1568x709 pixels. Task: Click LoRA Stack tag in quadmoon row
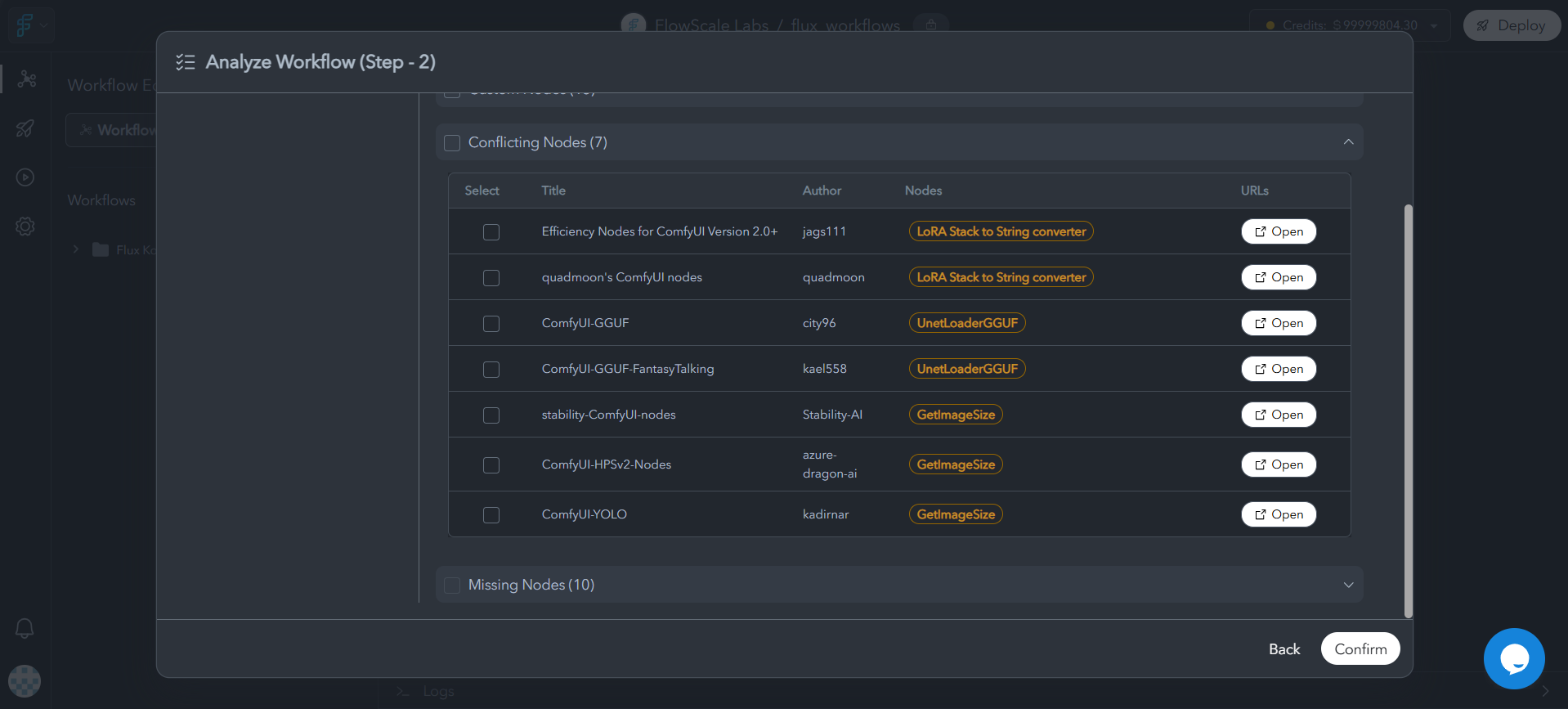1001,277
